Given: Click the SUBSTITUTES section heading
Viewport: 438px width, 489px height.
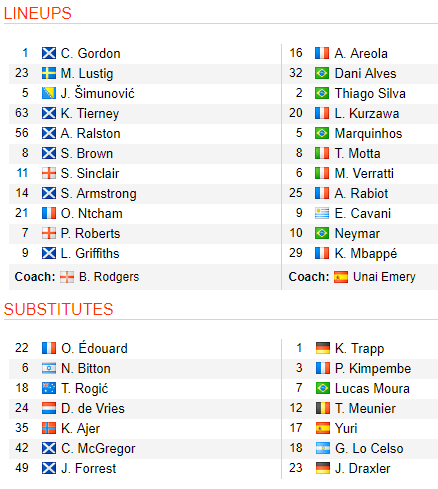Looking at the screenshot, I should click(59, 309).
